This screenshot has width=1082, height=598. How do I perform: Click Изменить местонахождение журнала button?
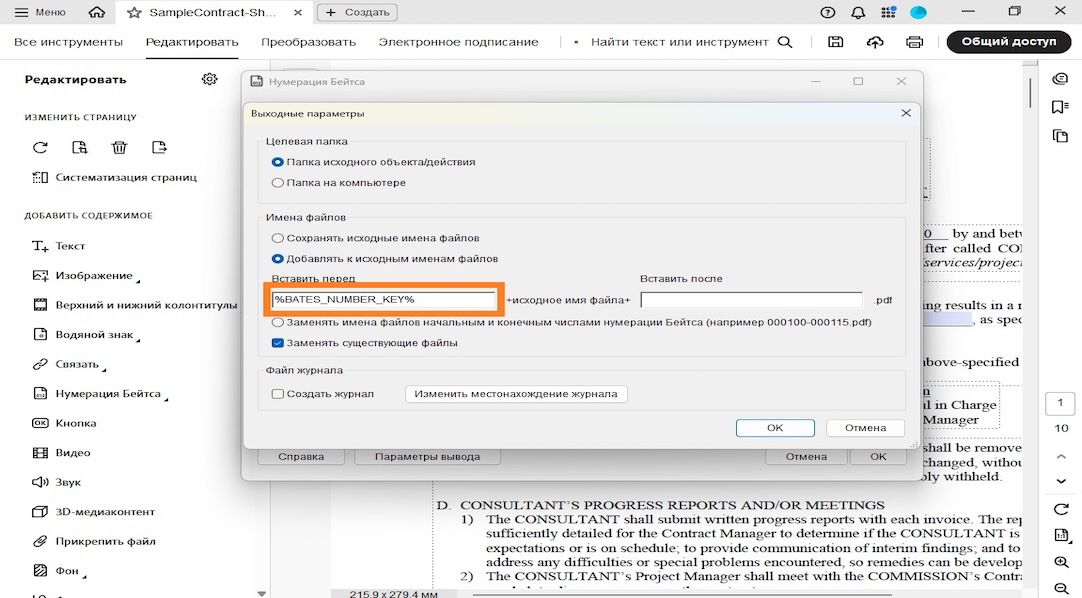point(516,394)
